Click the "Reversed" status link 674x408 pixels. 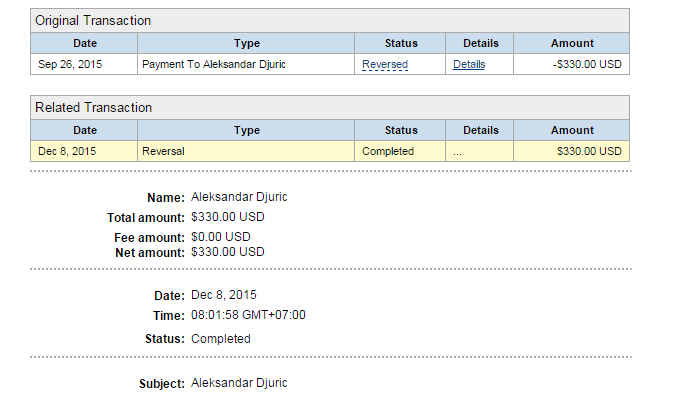[x=385, y=64]
